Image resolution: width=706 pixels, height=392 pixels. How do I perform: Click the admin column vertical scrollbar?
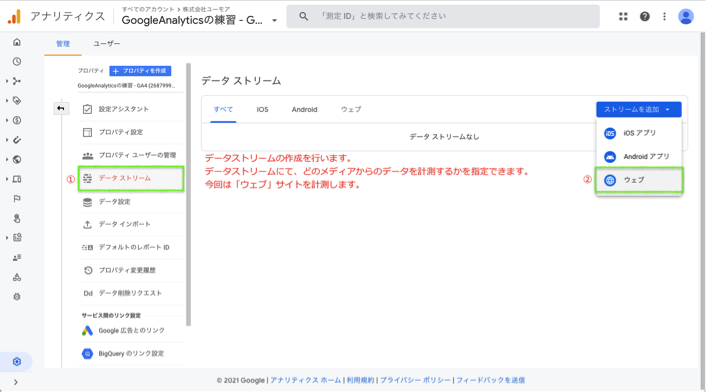click(x=188, y=194)
